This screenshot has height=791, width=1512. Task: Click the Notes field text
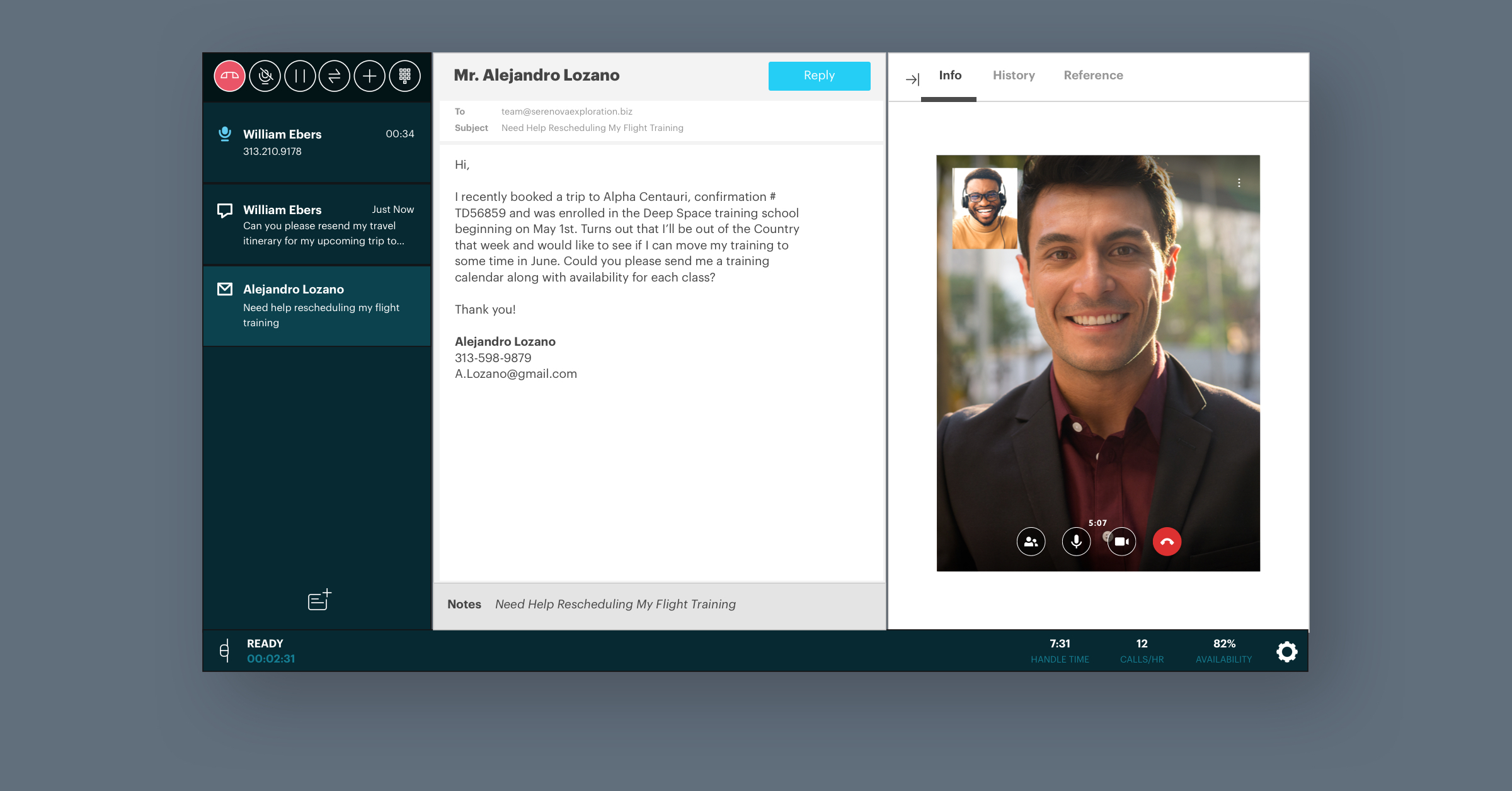click(615, 605)
